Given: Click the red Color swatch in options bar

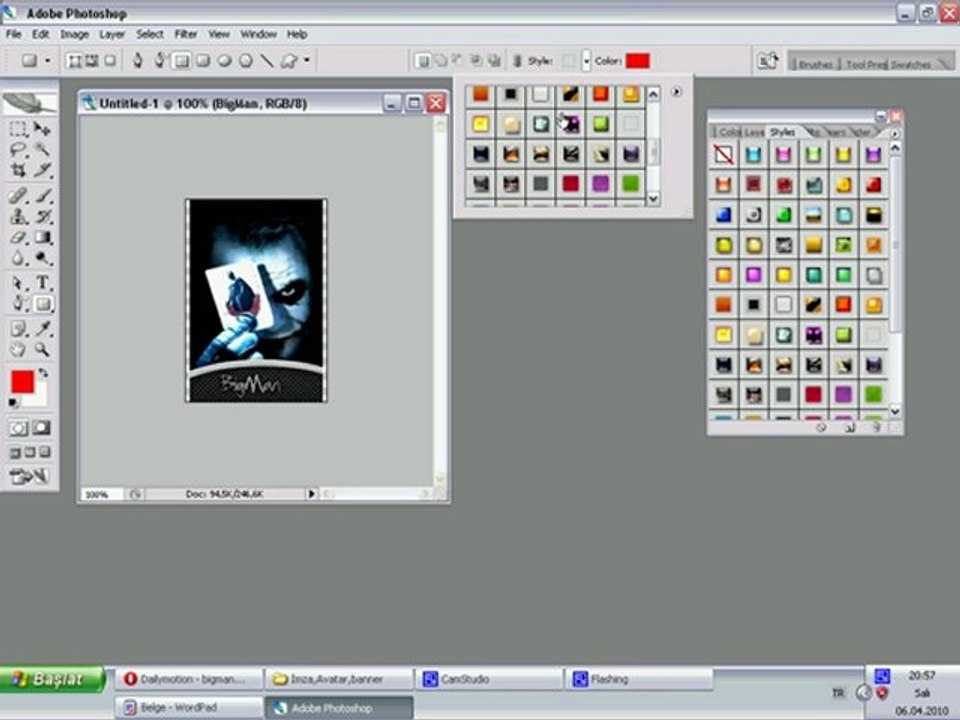Looking at the screenshot, I should tap(637, 61).
